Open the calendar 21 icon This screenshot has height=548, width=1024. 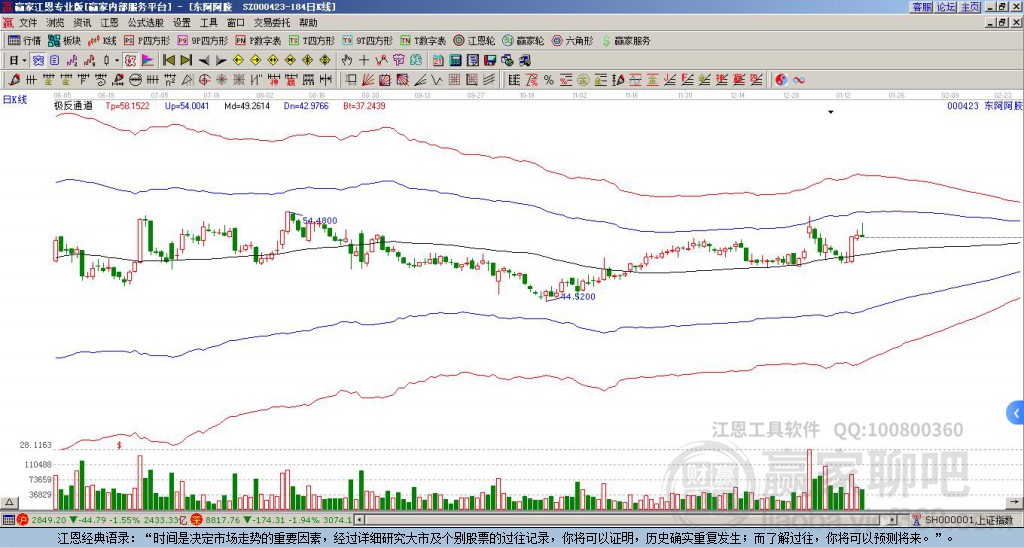[438, 60]
